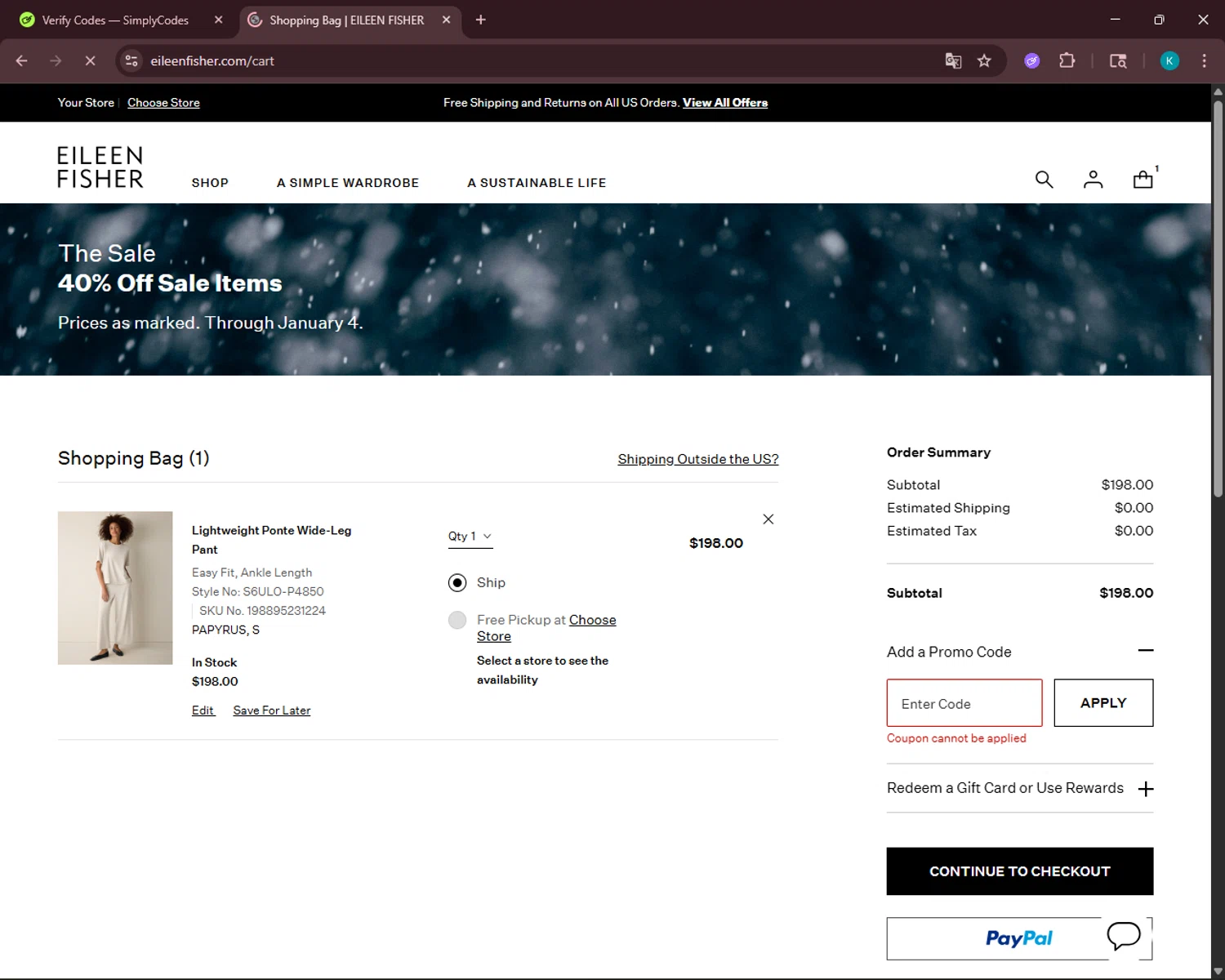The width and height of the screenshot is (1225, 980).
Task: Click Save For Later link
Action: click(272, 710)
